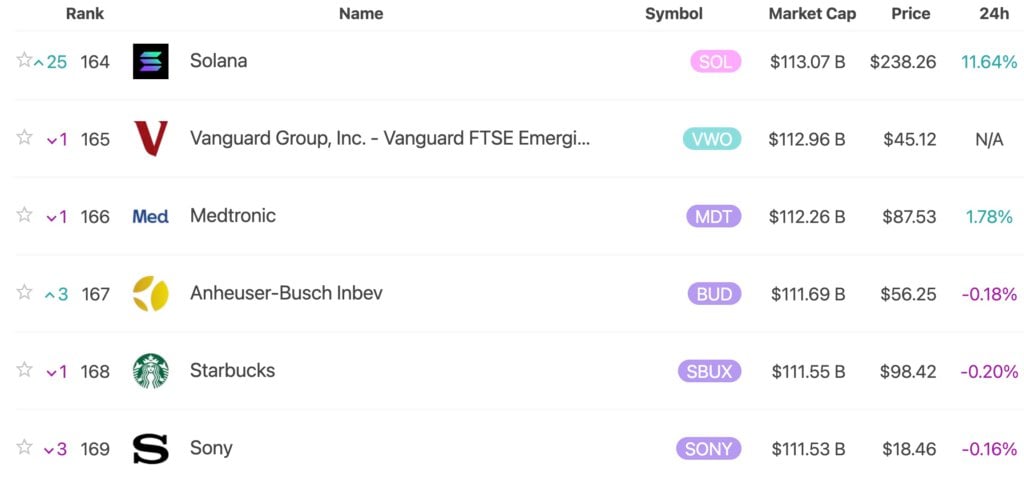Sort by the Price column header
Image resolution: width=1024 pixels, height=486 pixels.
[911, 14]
